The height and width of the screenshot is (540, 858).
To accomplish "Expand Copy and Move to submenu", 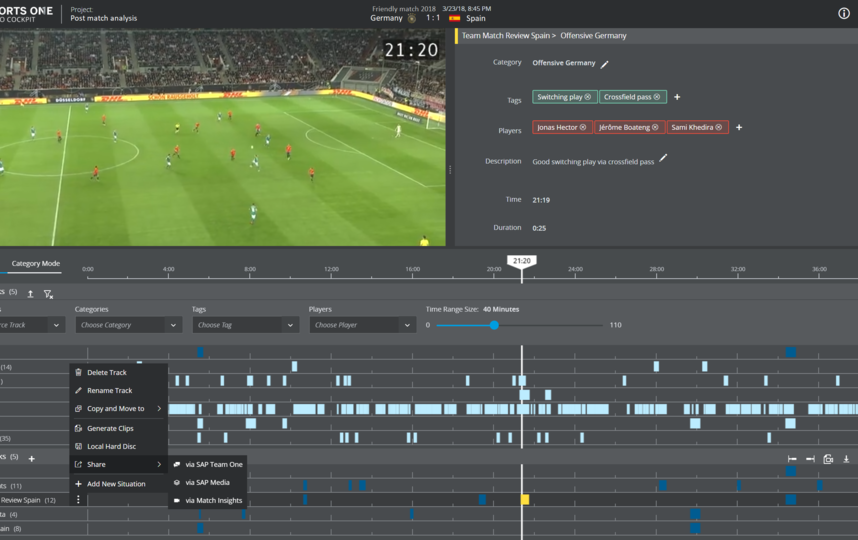I will (x=119, y=409).
